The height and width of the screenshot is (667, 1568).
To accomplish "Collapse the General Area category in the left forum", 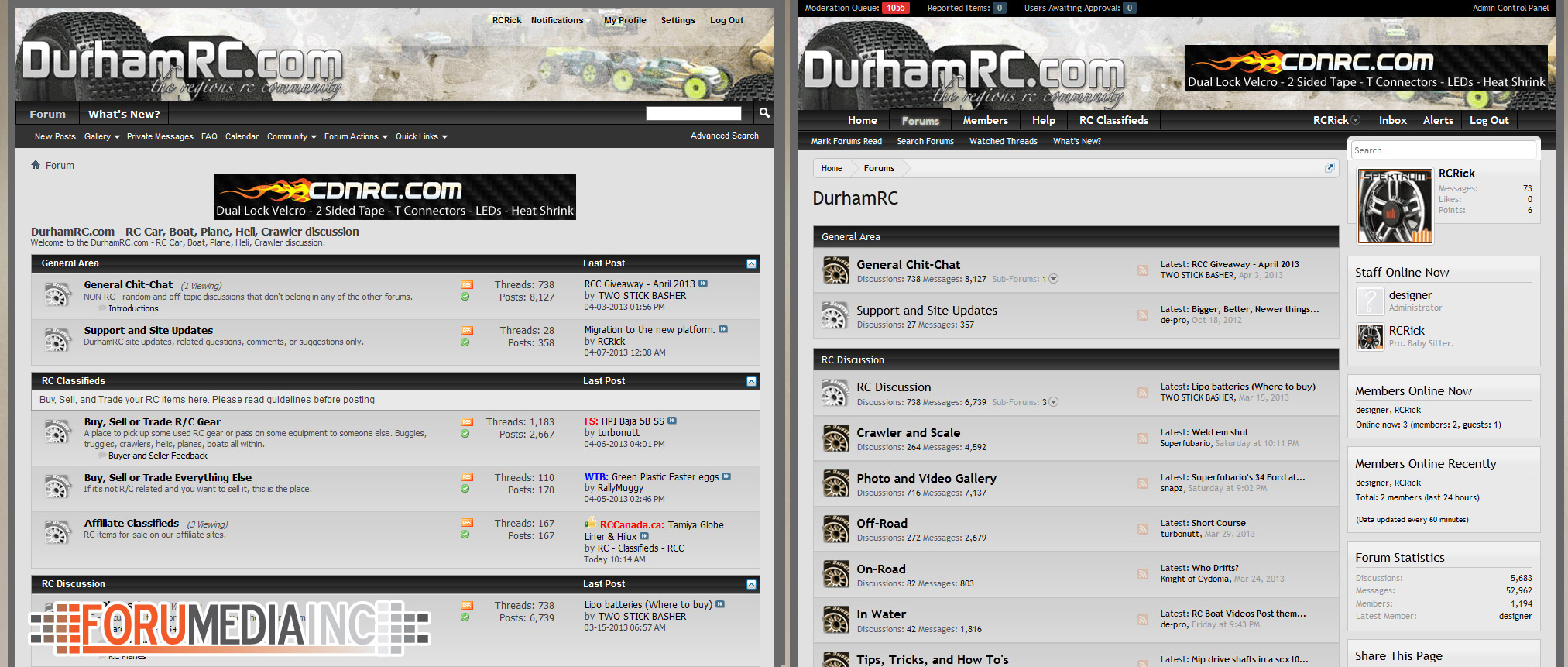I will click(x=751, y=264).
